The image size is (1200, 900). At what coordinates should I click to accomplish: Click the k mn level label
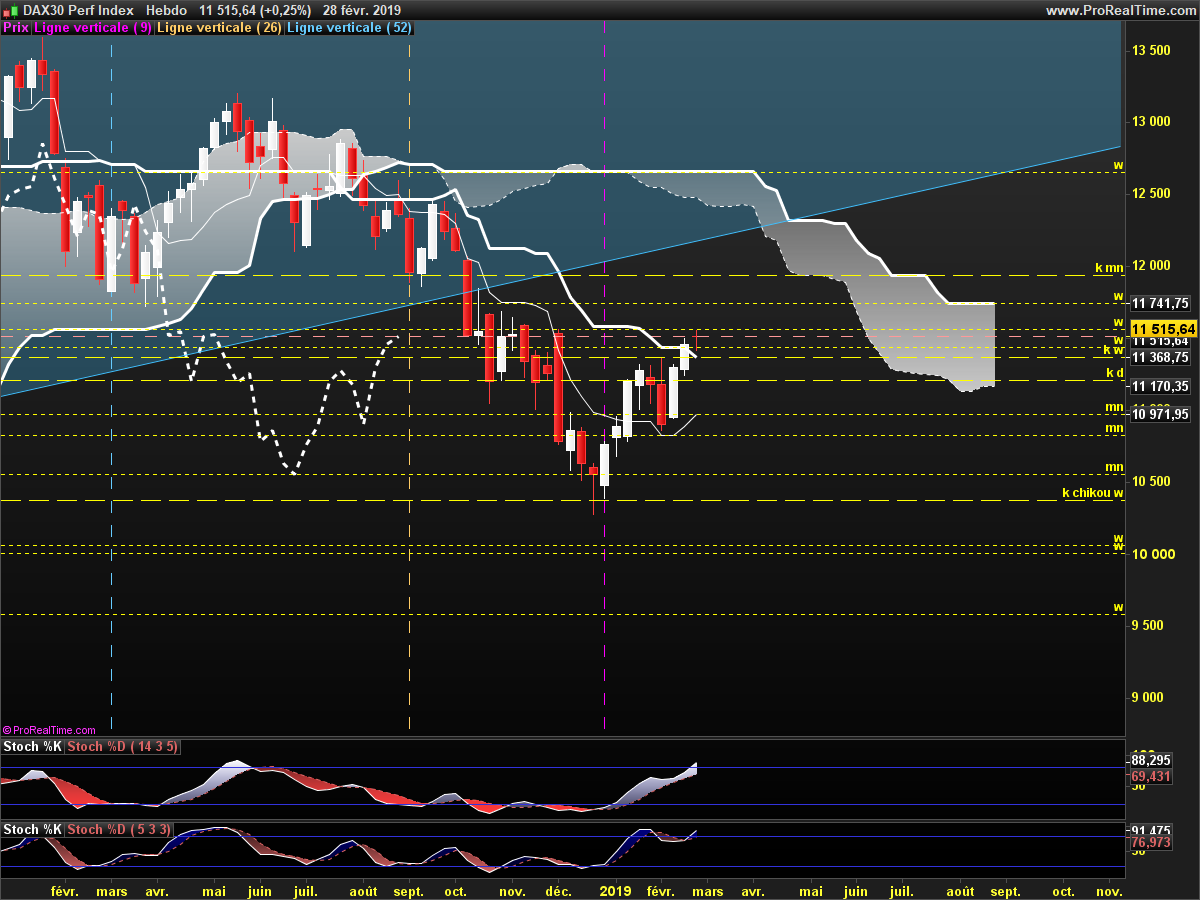point(1110,268)
